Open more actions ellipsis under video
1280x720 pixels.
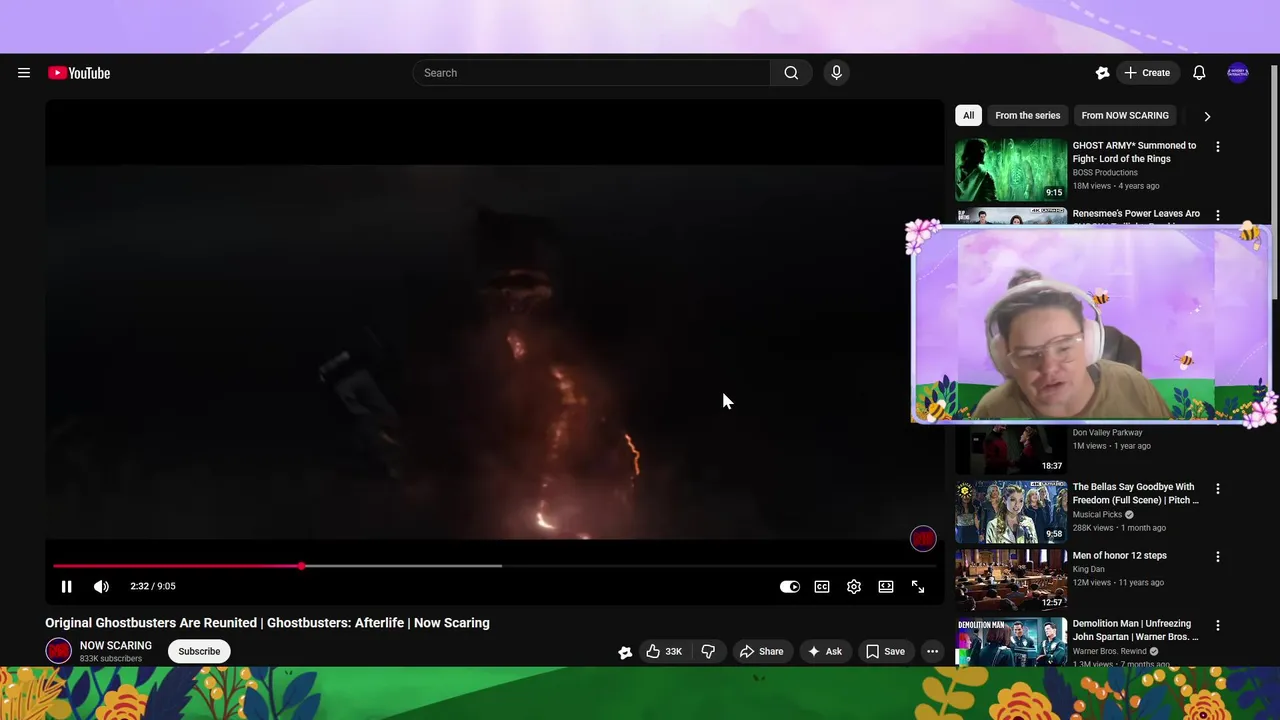click(x=932, y=651)
